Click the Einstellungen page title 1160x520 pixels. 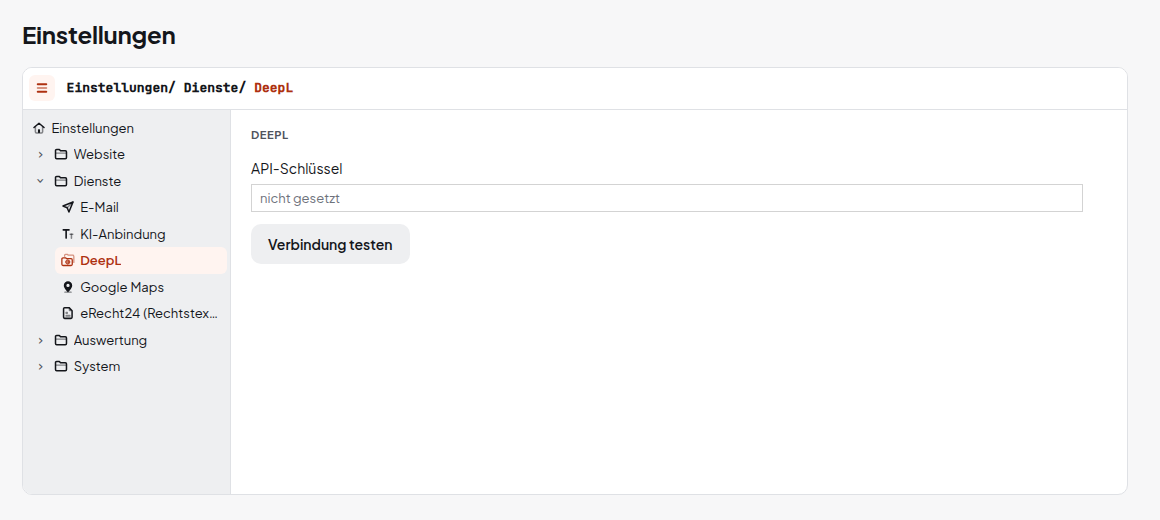99,36
